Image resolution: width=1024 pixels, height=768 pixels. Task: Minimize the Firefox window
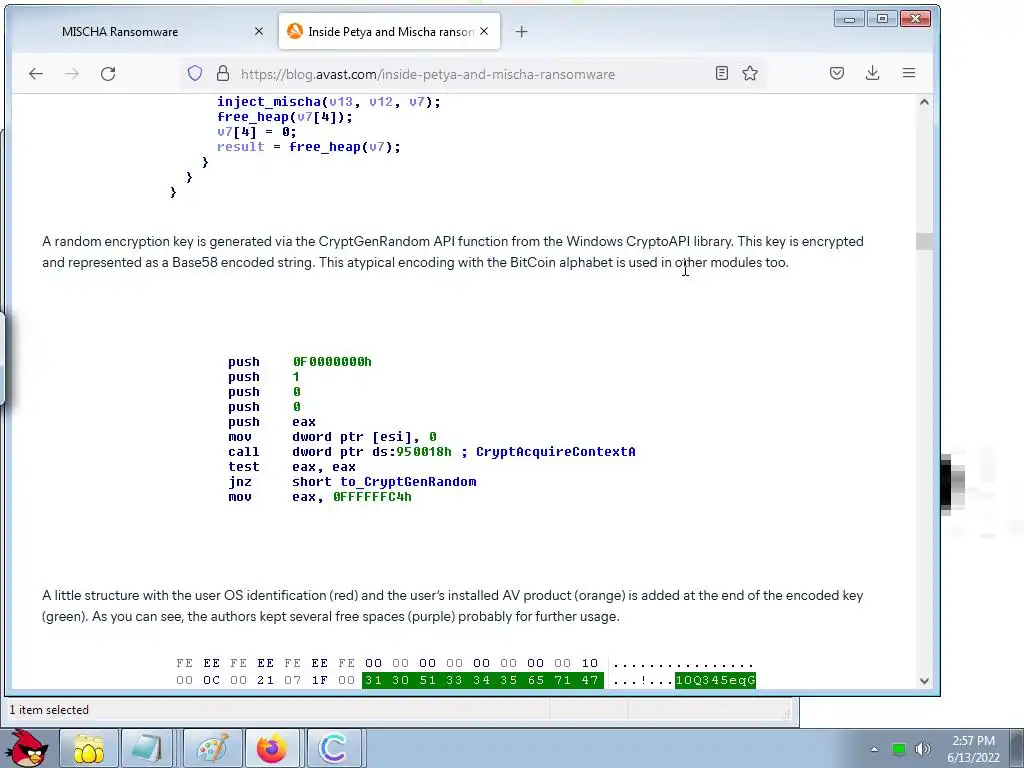849,19
